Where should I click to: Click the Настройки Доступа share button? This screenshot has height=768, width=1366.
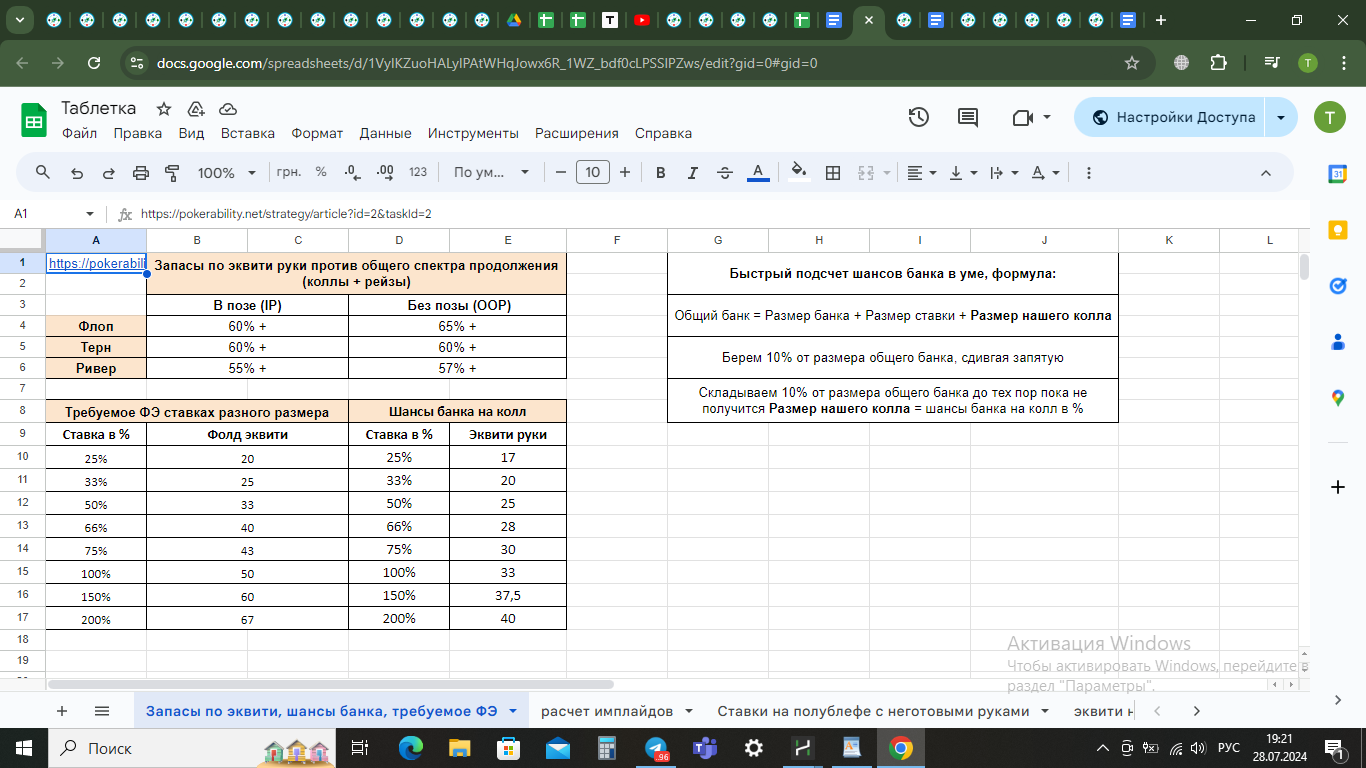point(1169,117)
